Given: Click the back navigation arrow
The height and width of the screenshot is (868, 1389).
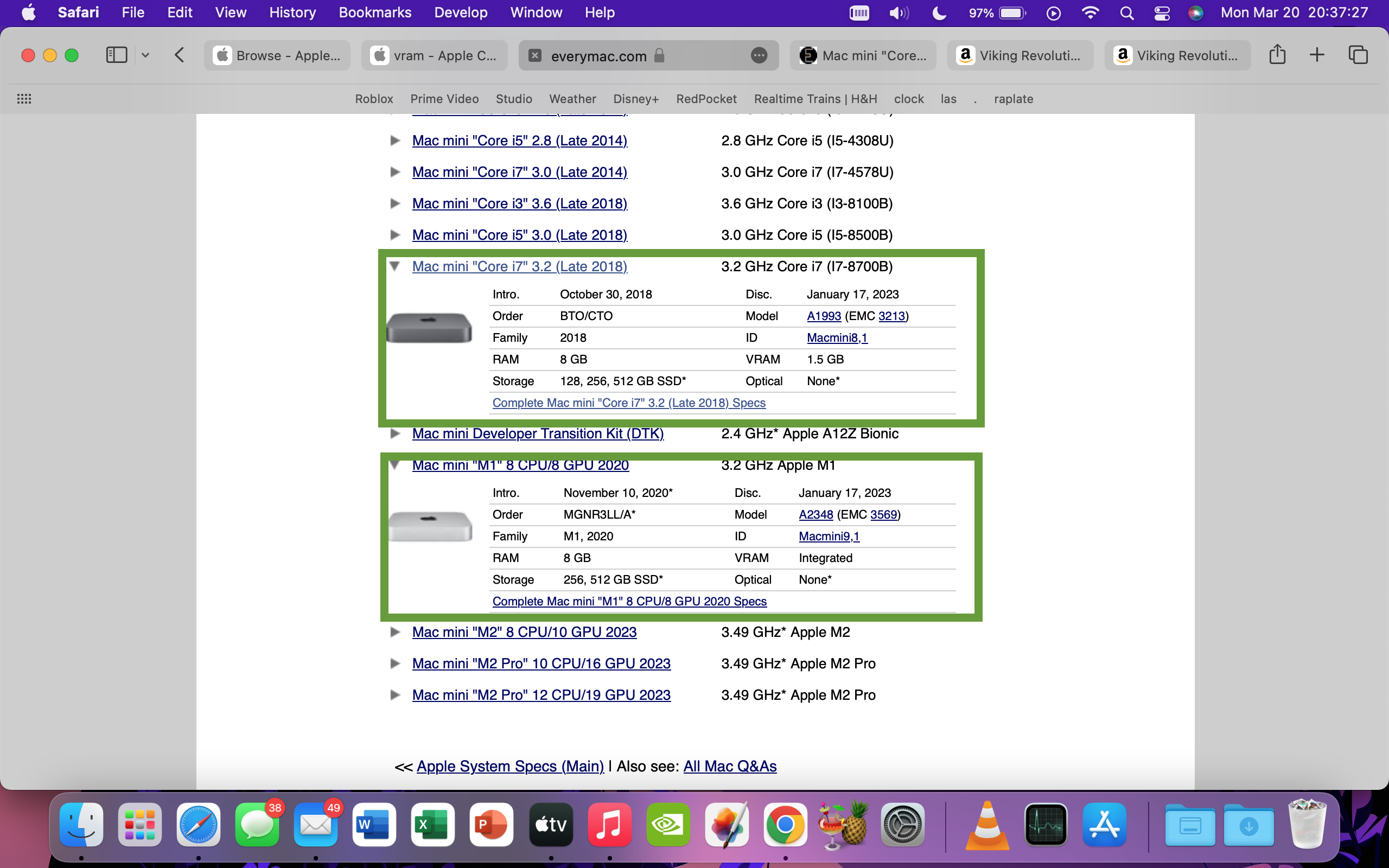Looking at the screenshot, I should click(180, 55).
